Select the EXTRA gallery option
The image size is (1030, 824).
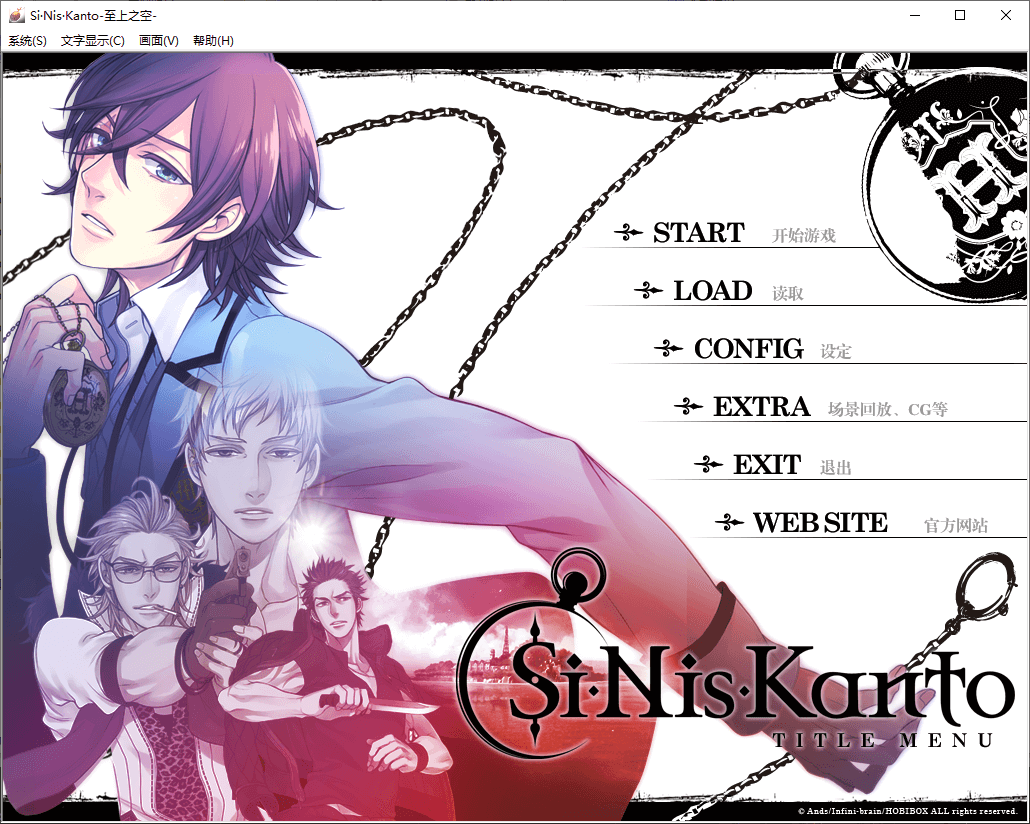coord(761,407)
